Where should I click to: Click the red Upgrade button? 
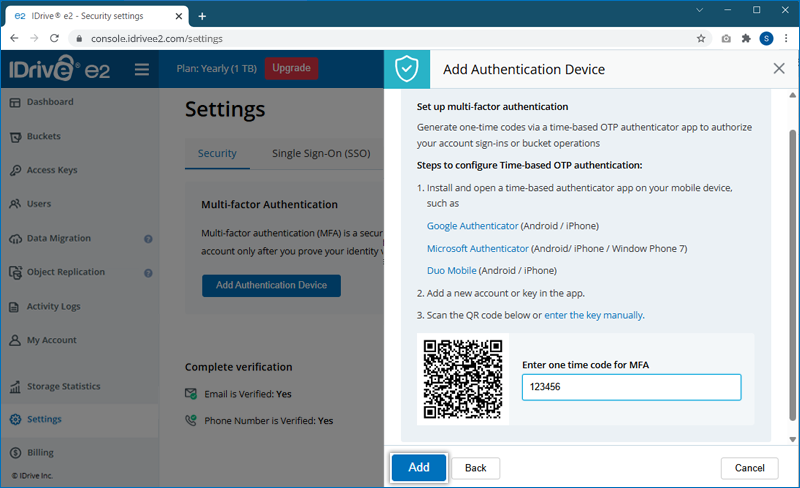point(291,69)
